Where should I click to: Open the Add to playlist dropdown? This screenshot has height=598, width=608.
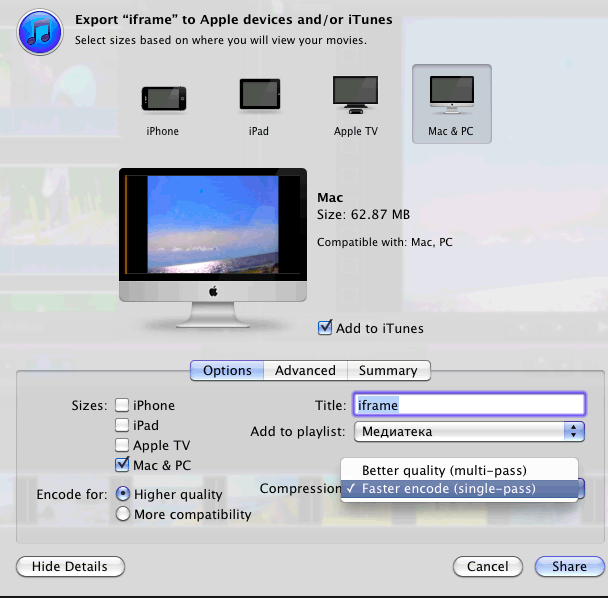click(469, 431)
